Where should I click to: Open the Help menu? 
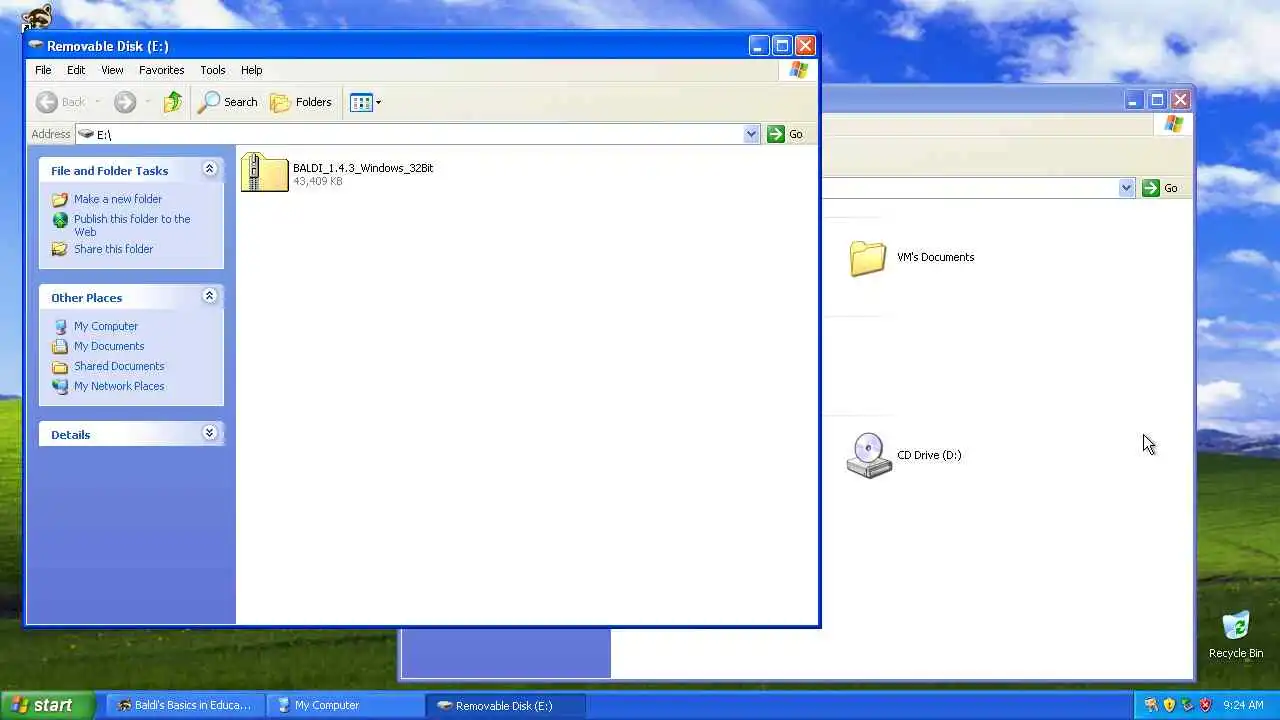point(251,70)
